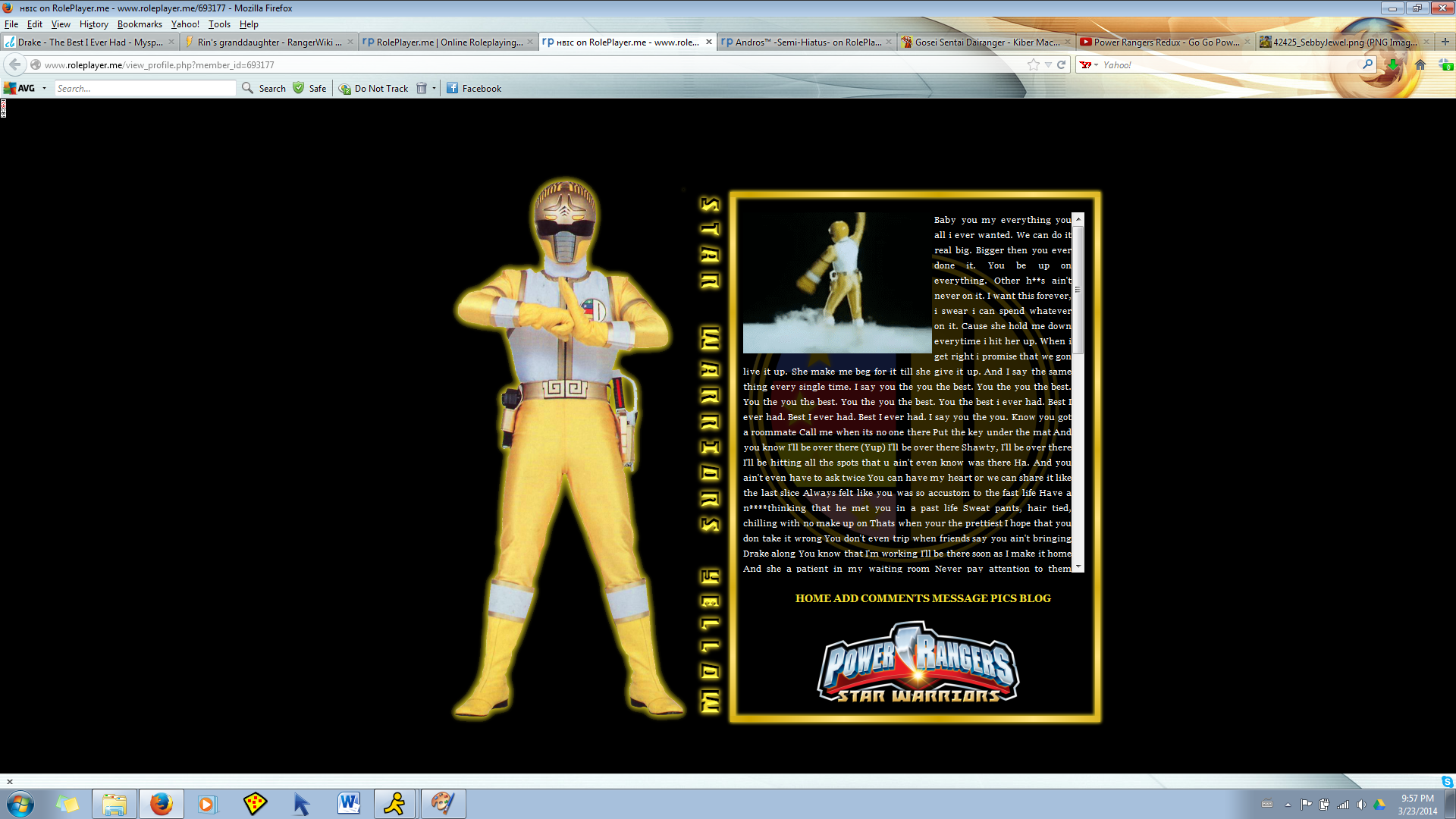
Task: Open the Bookmarks menu
Action: 140,24
